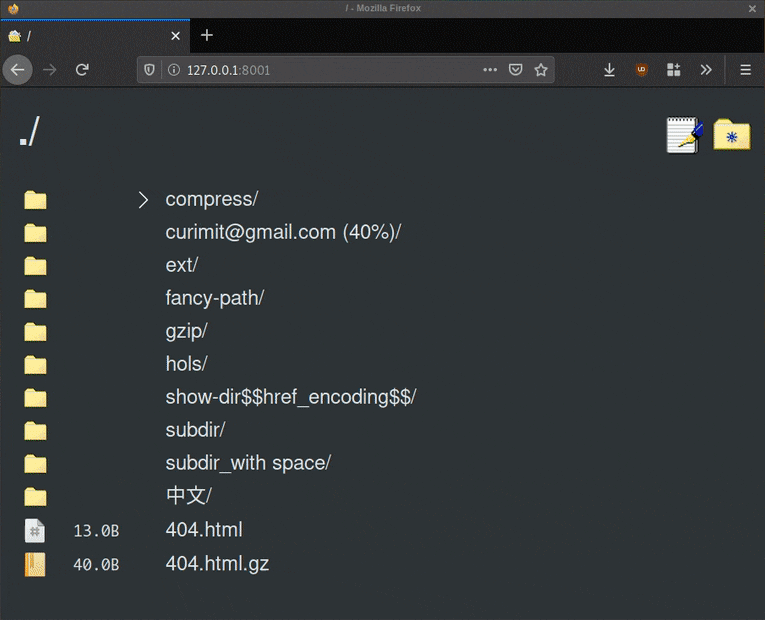Image resolution: width=765 pixels, height=620 pixels.
Task: Close the Mozilla Firefox window
Action: point(752,8)
